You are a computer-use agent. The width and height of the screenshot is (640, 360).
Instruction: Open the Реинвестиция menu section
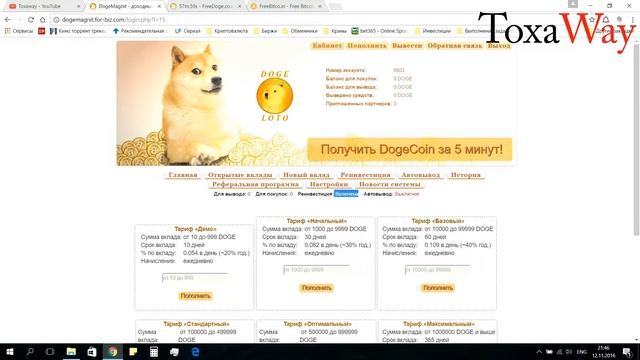point(365,175)
